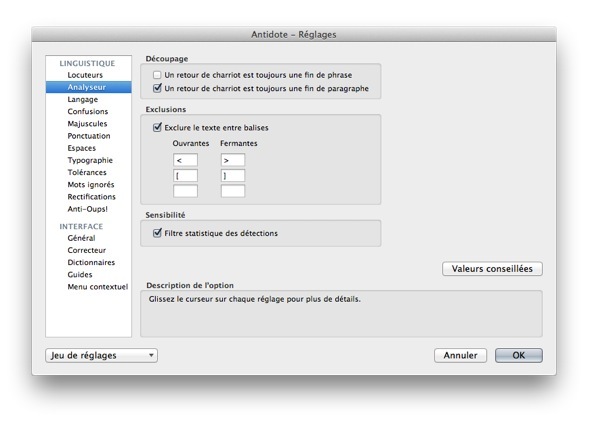Screen dimensions: 609x426
Task: Go to Rectifications settings
Action: 92,197
